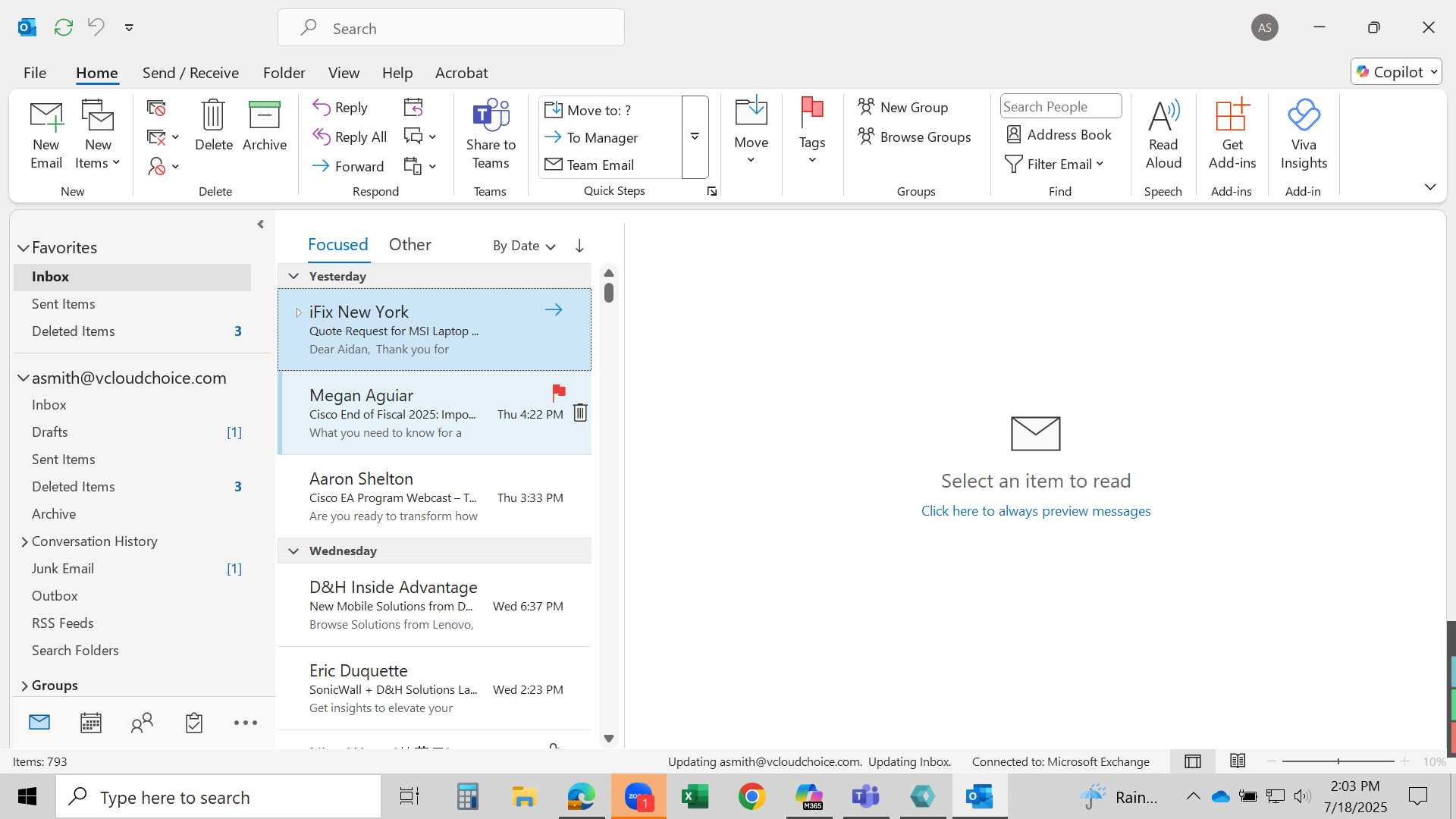Click the Team Email quick step

tap(589, 165)
